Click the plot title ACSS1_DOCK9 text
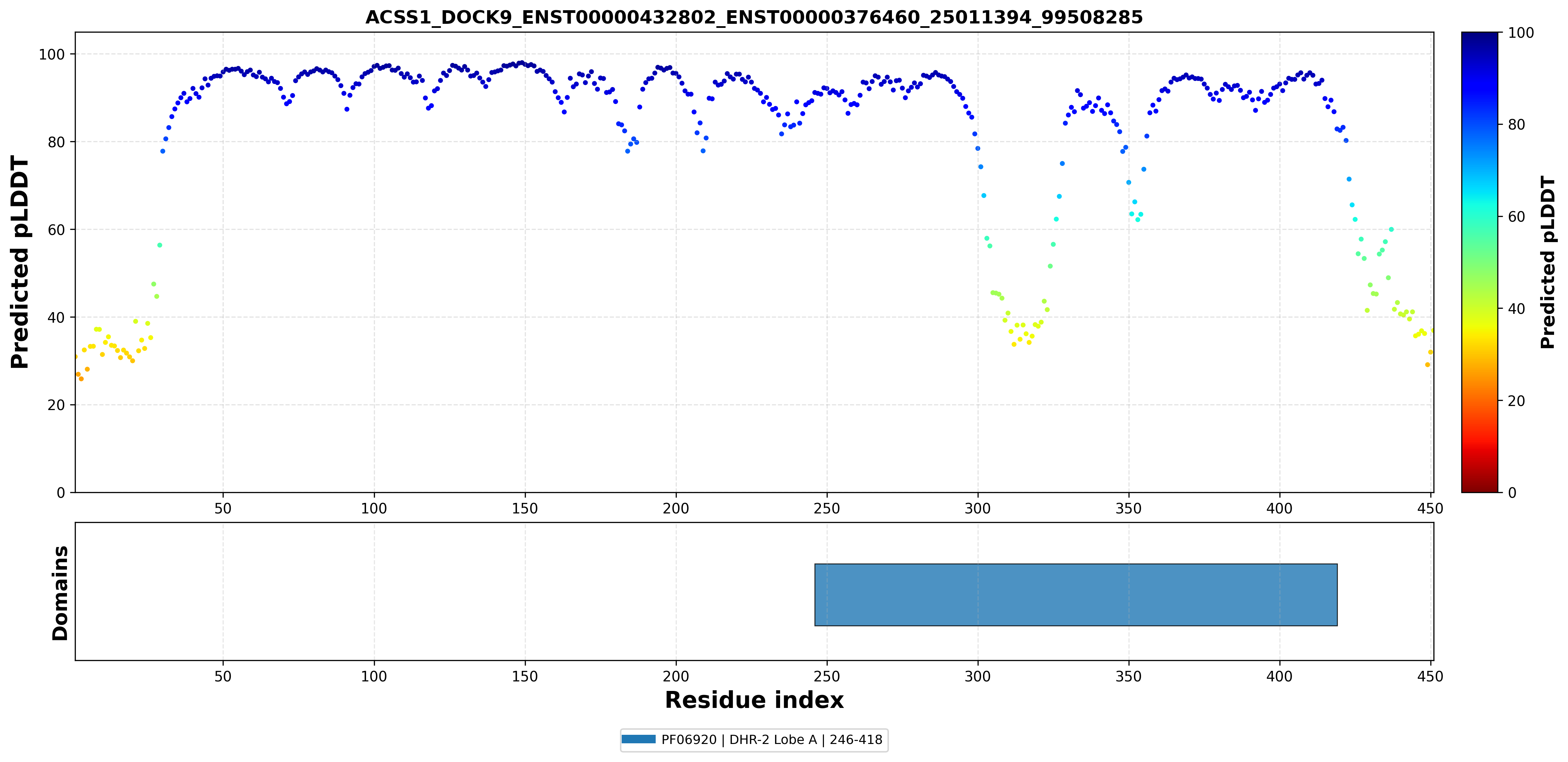This screenshot has height=762, width=1568. click(754, 18)
